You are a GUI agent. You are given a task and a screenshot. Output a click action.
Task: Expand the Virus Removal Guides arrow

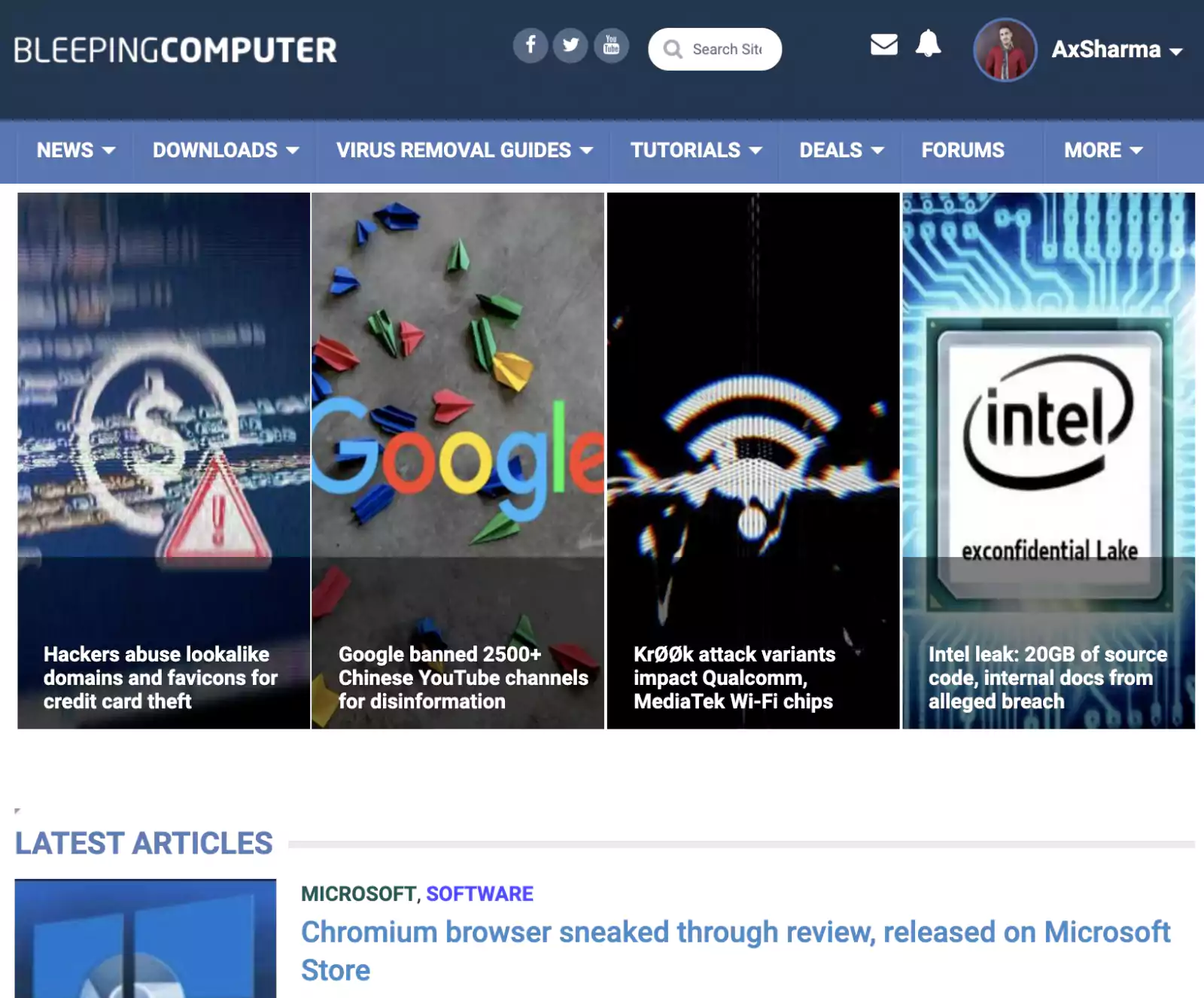click(586, 151)
